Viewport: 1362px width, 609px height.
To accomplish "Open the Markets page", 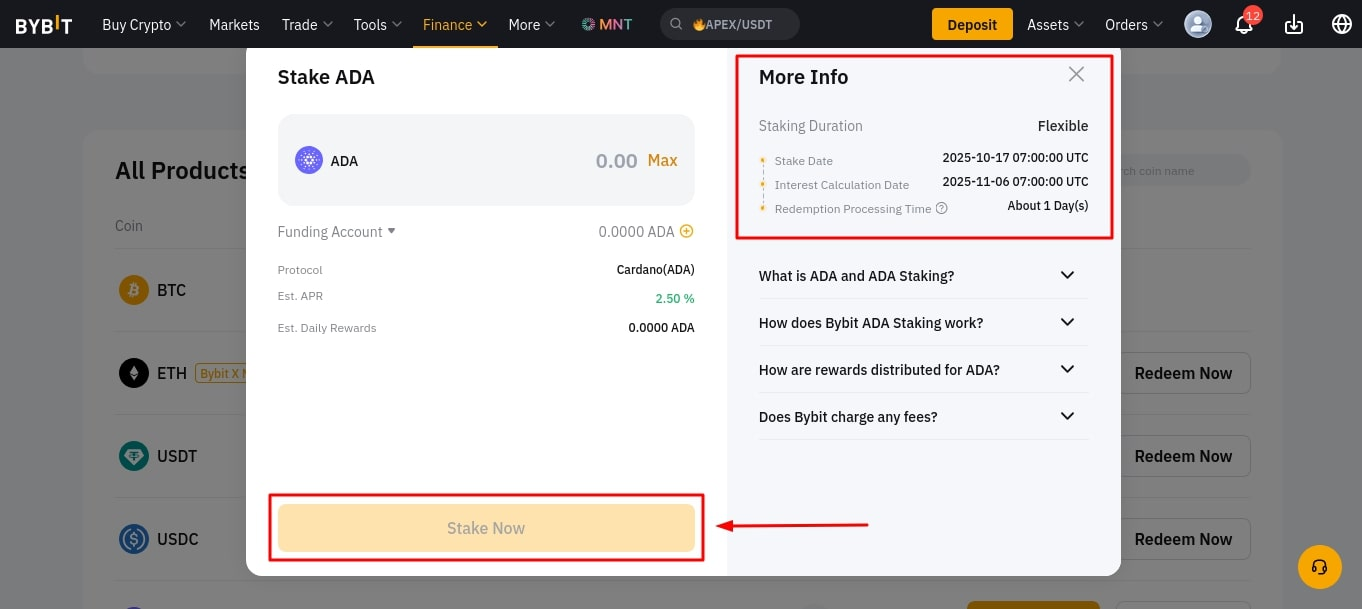I will [x=234, y=25].
